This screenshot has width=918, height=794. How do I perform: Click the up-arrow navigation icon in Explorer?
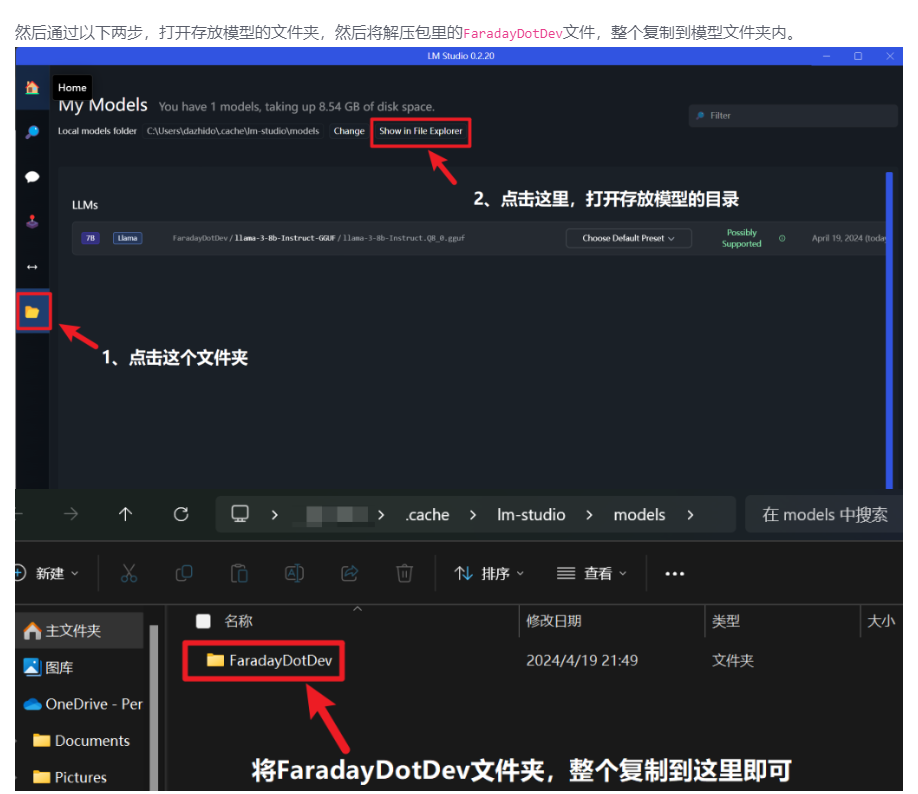click(x=125, y=514)
